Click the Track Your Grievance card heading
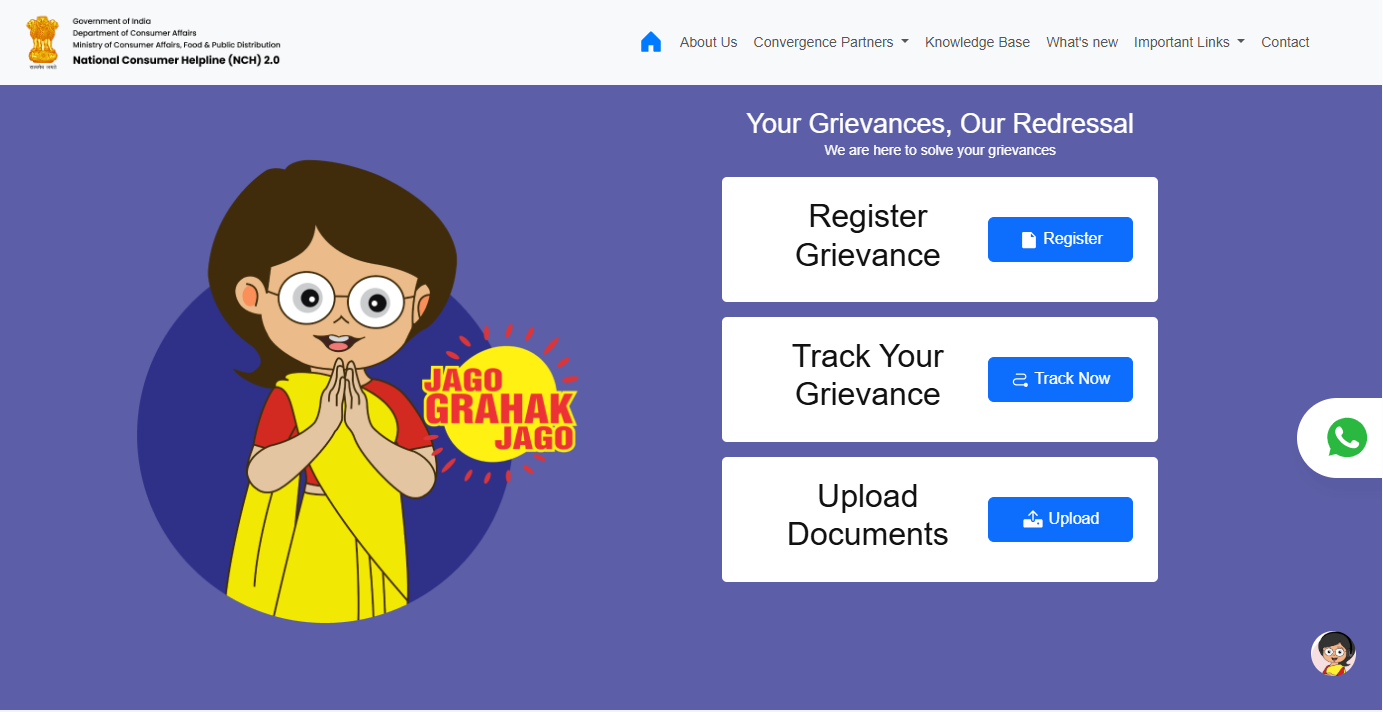1383x712 pixels. pos(867,375)
